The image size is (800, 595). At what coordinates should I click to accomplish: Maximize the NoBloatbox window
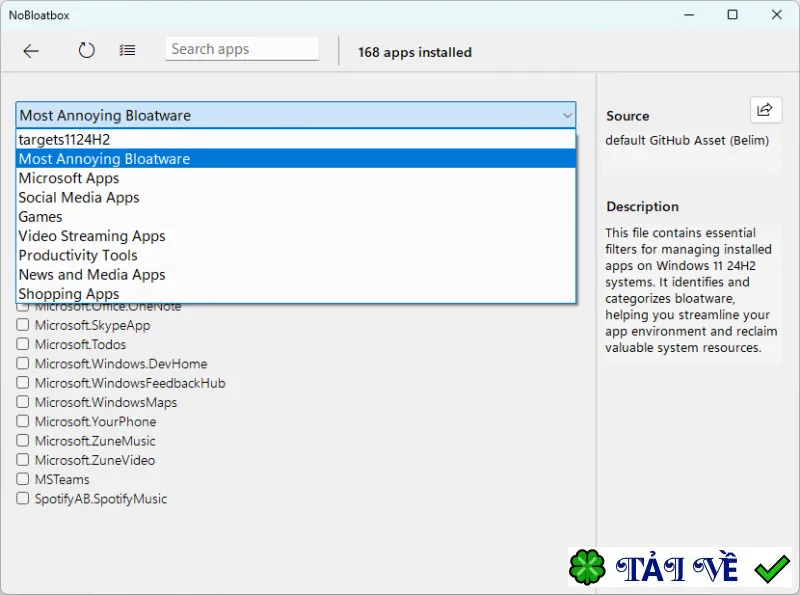[733, 15]
